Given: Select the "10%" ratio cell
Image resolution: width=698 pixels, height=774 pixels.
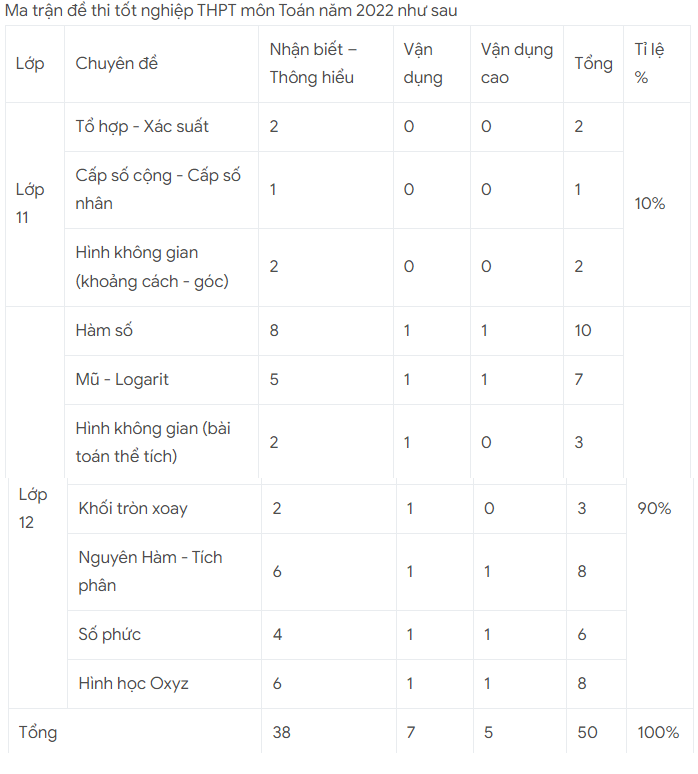Looking at the screenshot, I should [650, 203].
